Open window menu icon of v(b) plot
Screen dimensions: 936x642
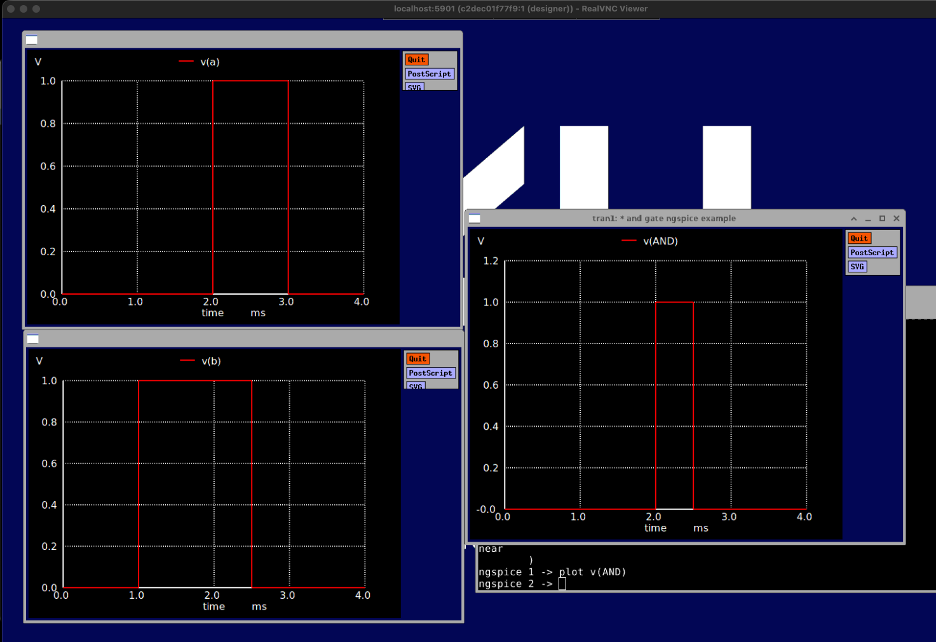click(x=32, y=339)
